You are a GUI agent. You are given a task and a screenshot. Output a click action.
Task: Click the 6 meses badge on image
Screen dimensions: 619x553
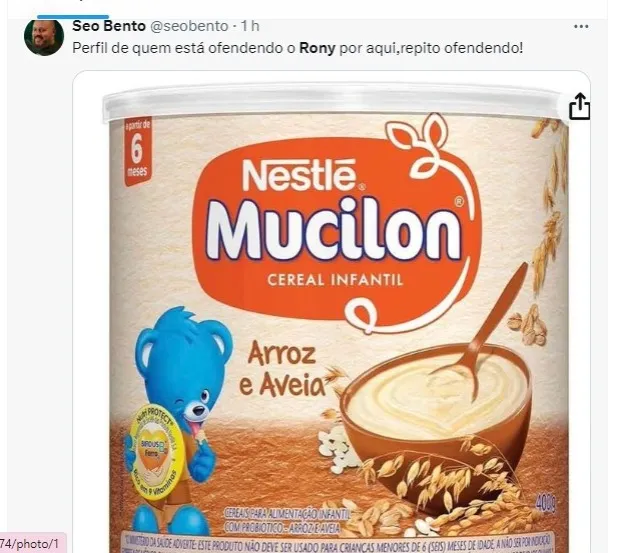point(137,153)
